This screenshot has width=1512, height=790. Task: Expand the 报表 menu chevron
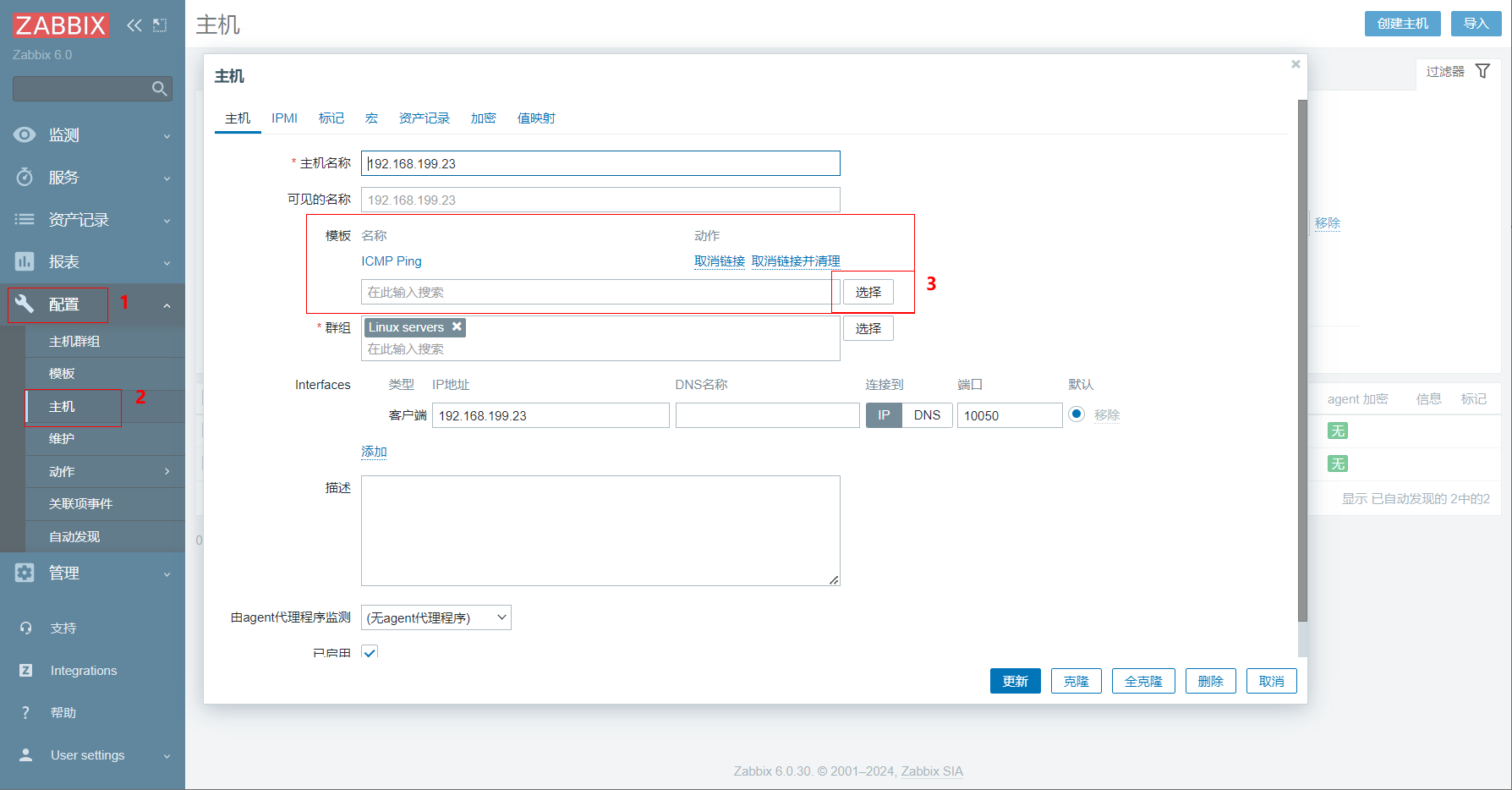[167, 263]
